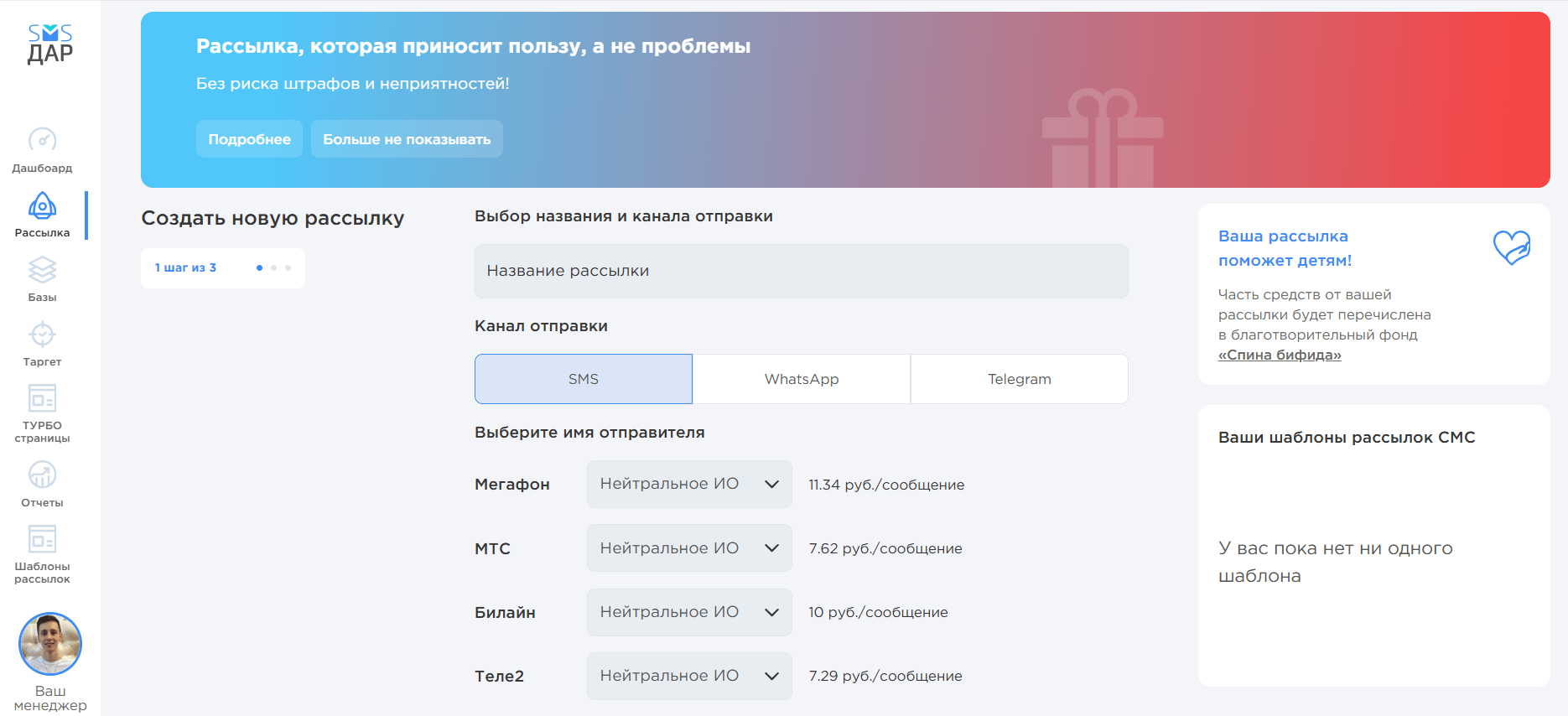Click the Название рассылки input field
This screenshot has height=716, width=1568.
pos(801,271)
